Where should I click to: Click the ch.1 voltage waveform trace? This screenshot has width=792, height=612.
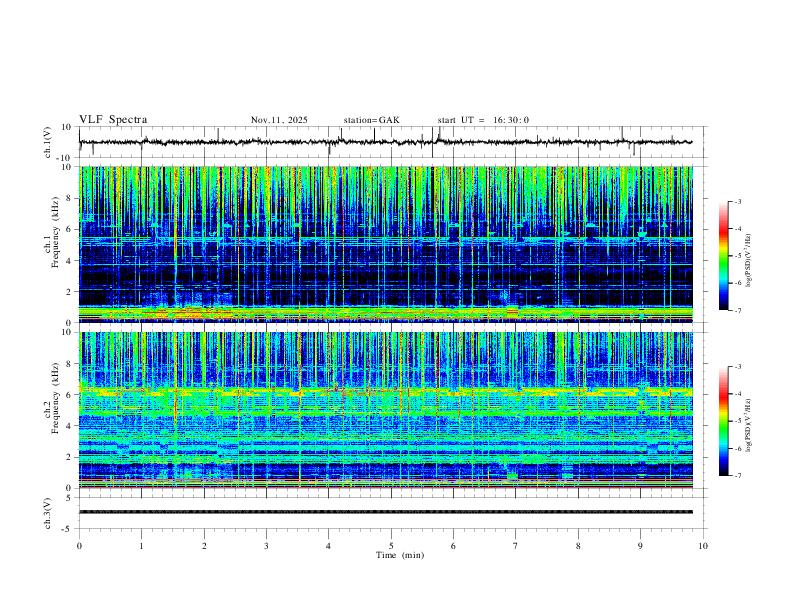coord(385,142)
